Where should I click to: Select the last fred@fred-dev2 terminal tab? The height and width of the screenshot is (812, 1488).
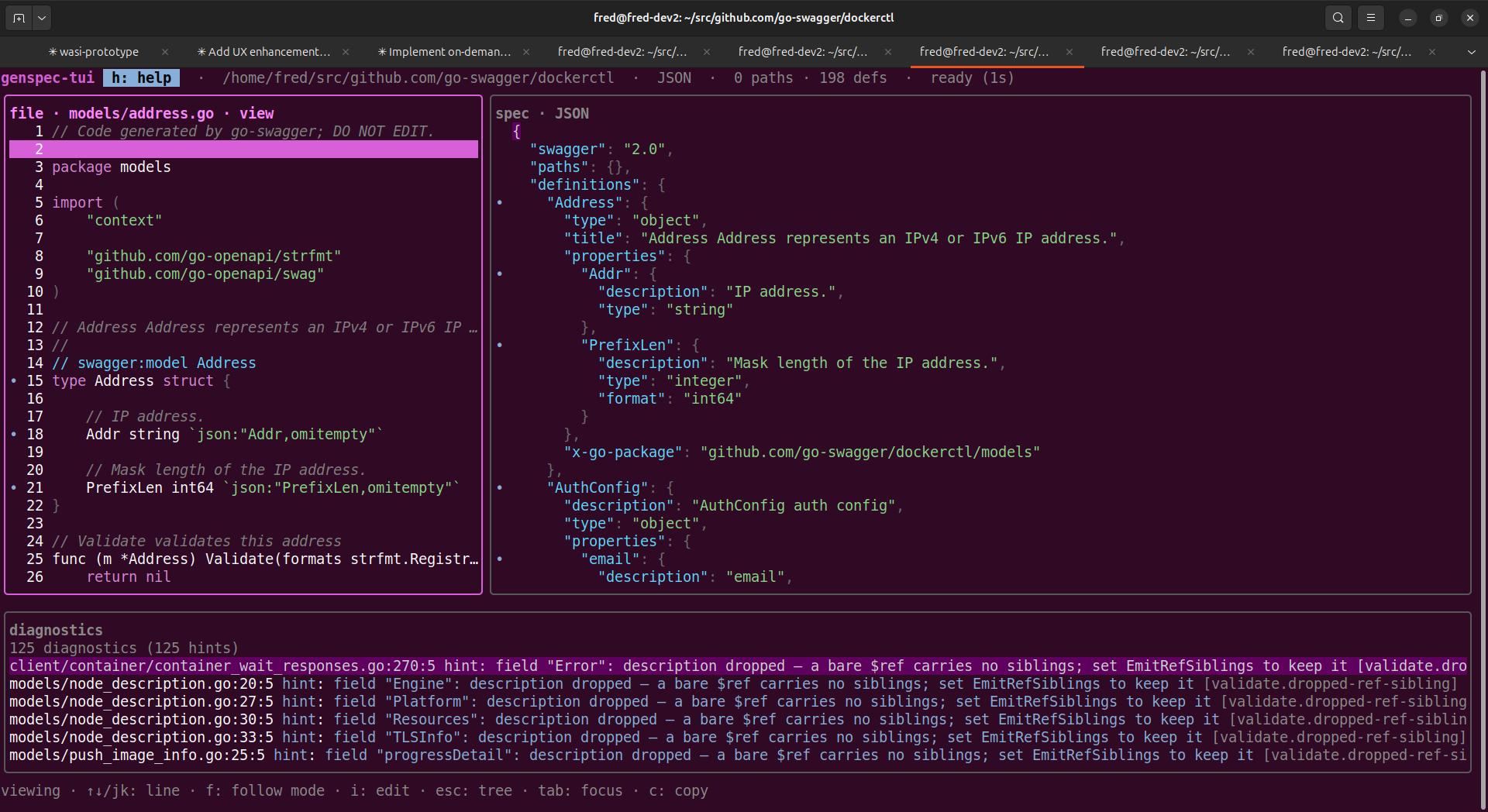tap(1346, 52)
